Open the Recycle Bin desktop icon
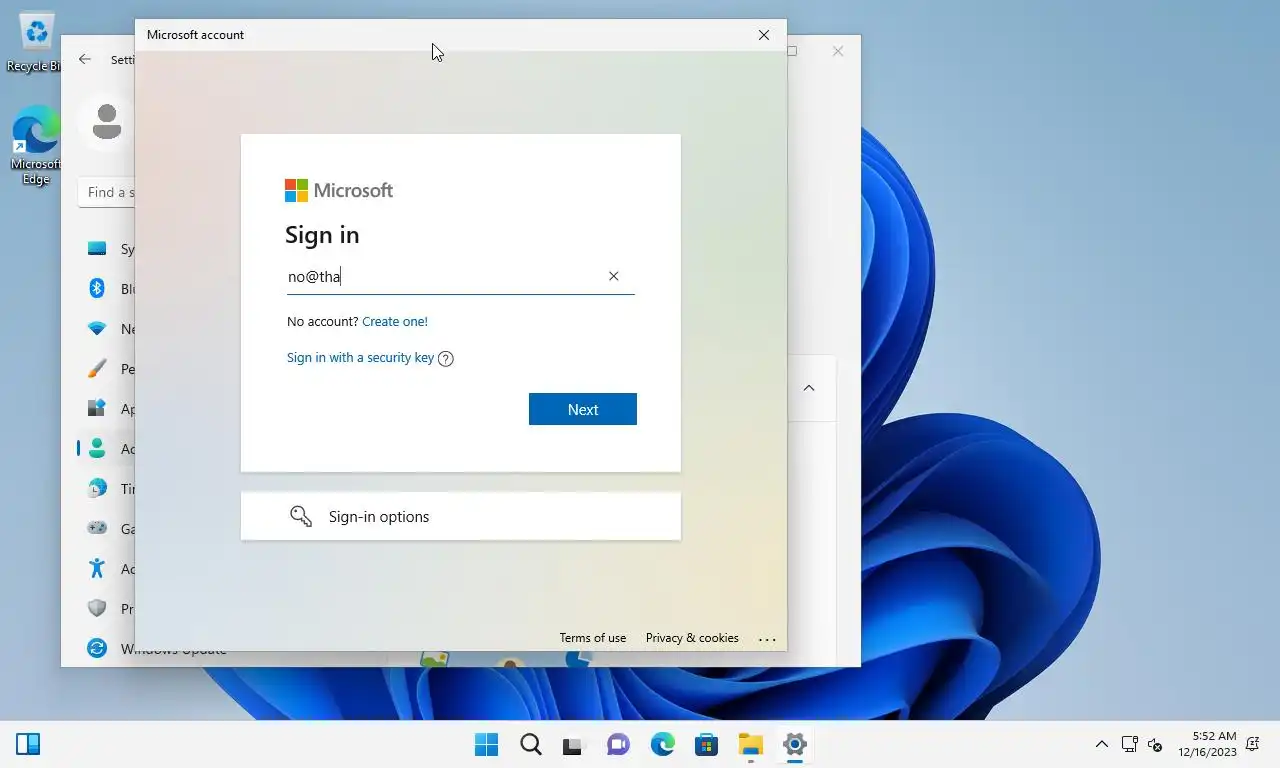1280x768 pixels. click(34, 42)
